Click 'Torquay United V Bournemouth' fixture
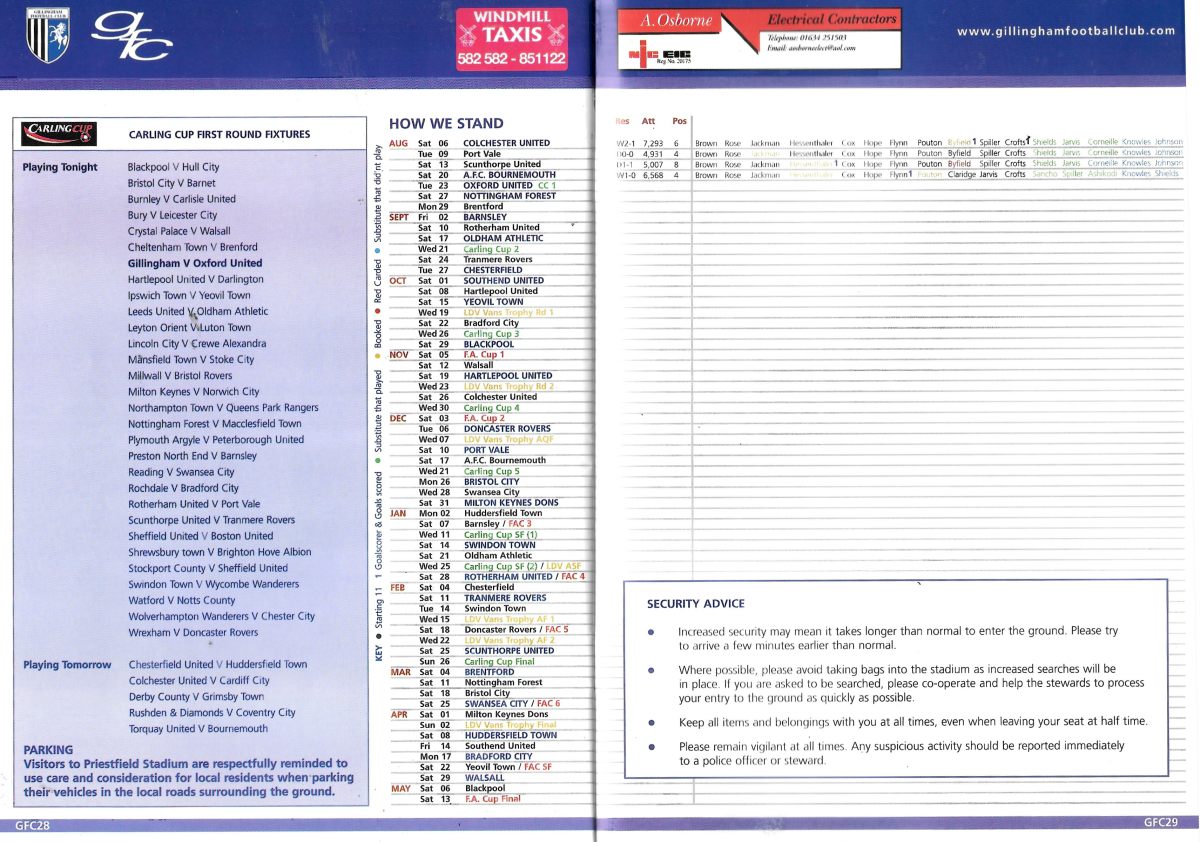Viewport: 1200px width, 842px height. point(198,728)
